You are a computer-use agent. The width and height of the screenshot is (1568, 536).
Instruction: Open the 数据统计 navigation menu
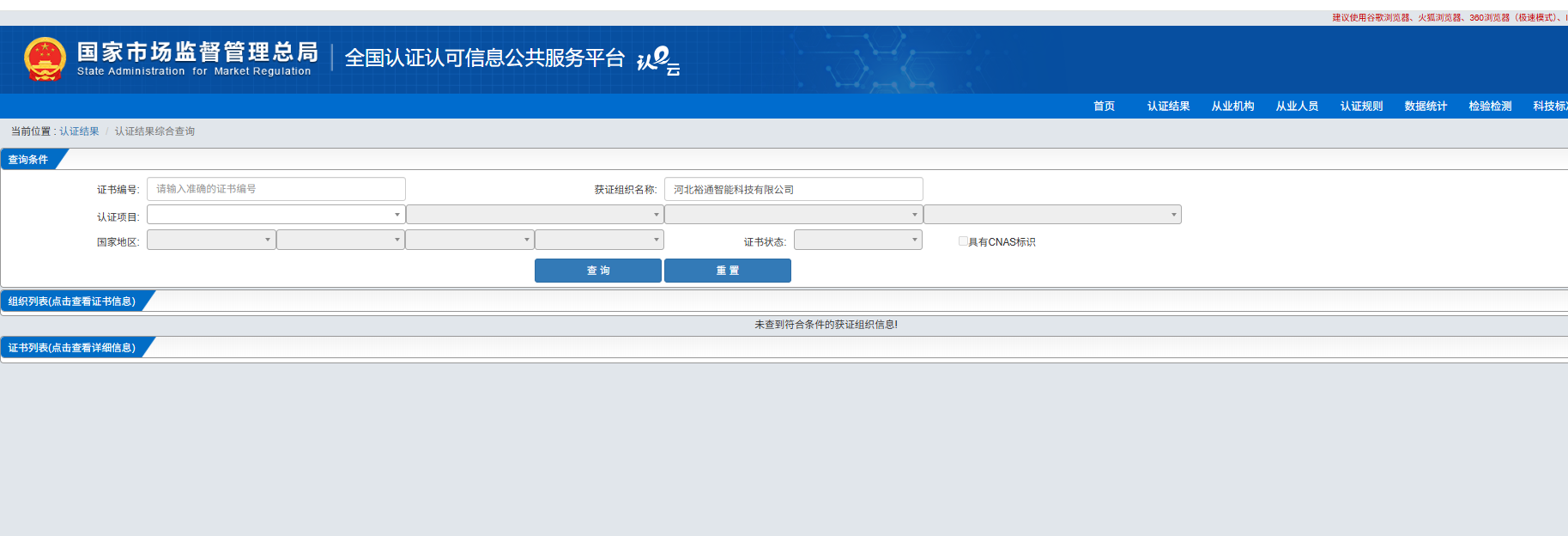point(1426,107)
